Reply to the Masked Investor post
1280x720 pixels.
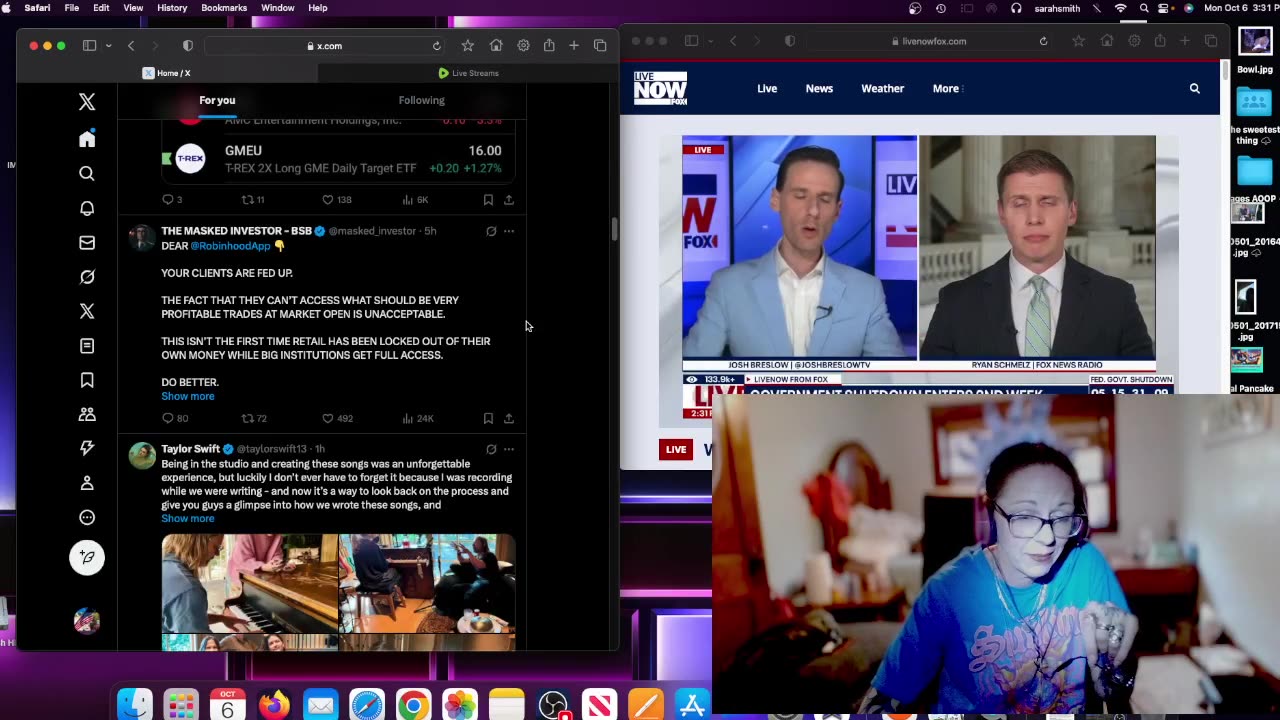168,418
